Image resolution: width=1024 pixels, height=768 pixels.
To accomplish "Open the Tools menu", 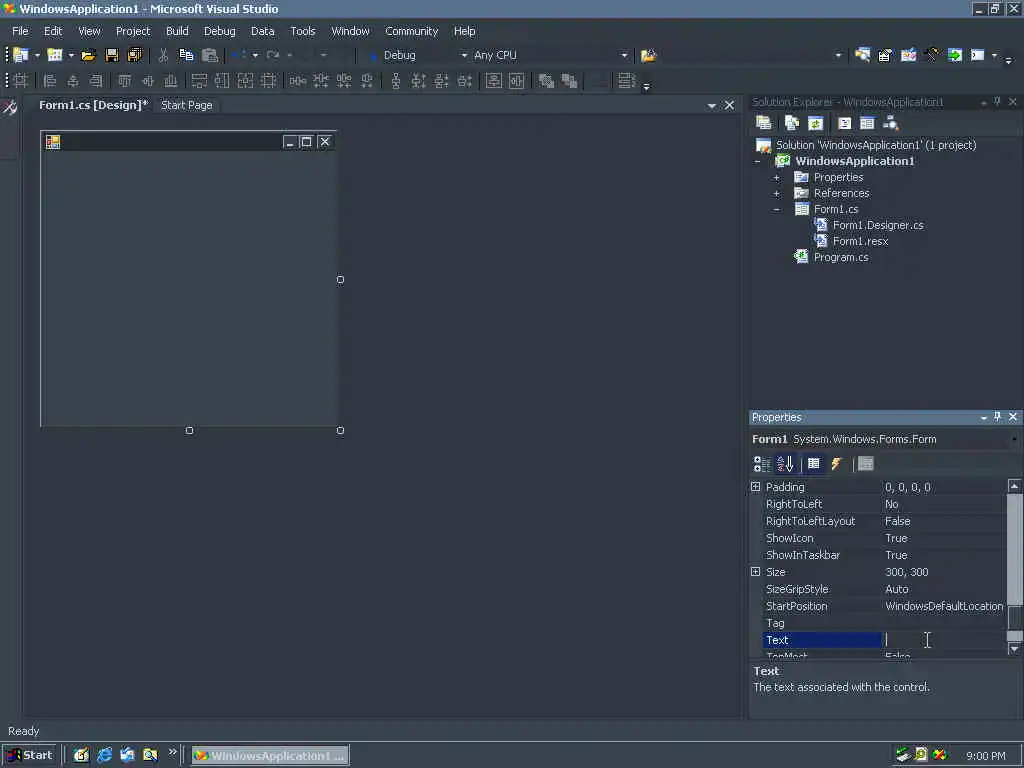I will pos(302,31).
